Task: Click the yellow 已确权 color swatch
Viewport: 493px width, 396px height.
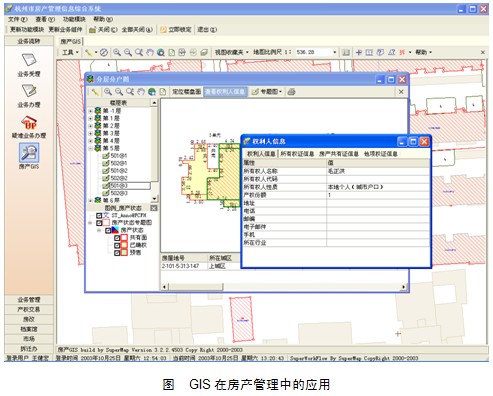Action: tap(124, 245)
